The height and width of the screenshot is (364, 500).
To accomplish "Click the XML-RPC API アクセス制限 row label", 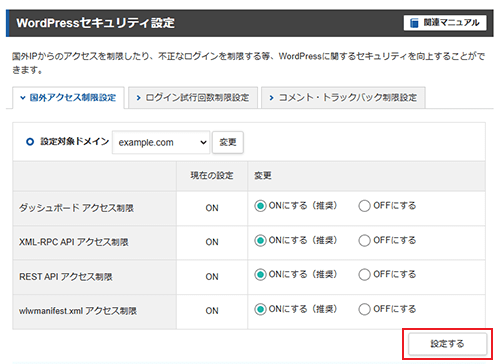I will tap(74, 242).
